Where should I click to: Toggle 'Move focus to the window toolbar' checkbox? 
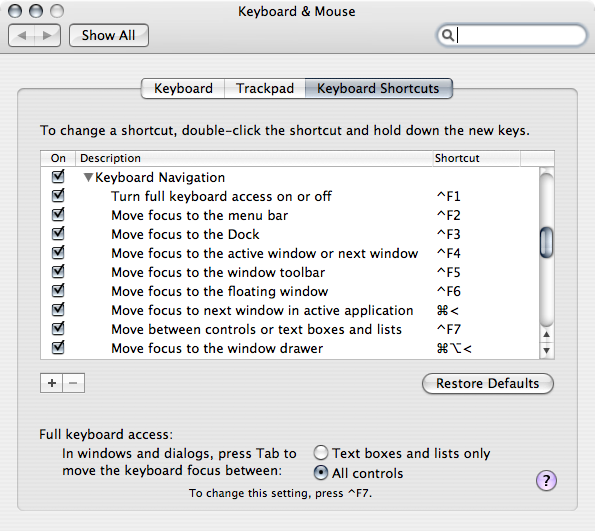click(58, 271)
